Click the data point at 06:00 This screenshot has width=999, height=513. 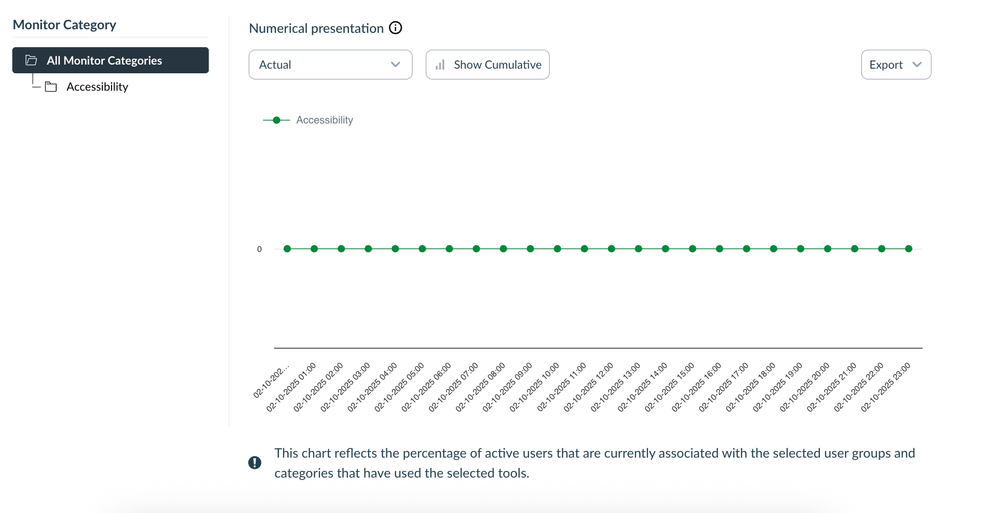point(449,249)
